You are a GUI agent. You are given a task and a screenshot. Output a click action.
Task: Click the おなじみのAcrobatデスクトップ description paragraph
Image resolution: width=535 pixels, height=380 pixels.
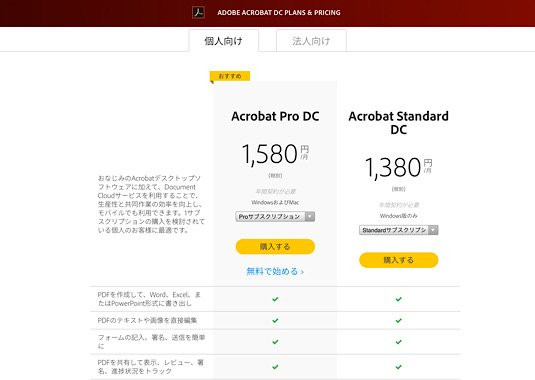151,204
